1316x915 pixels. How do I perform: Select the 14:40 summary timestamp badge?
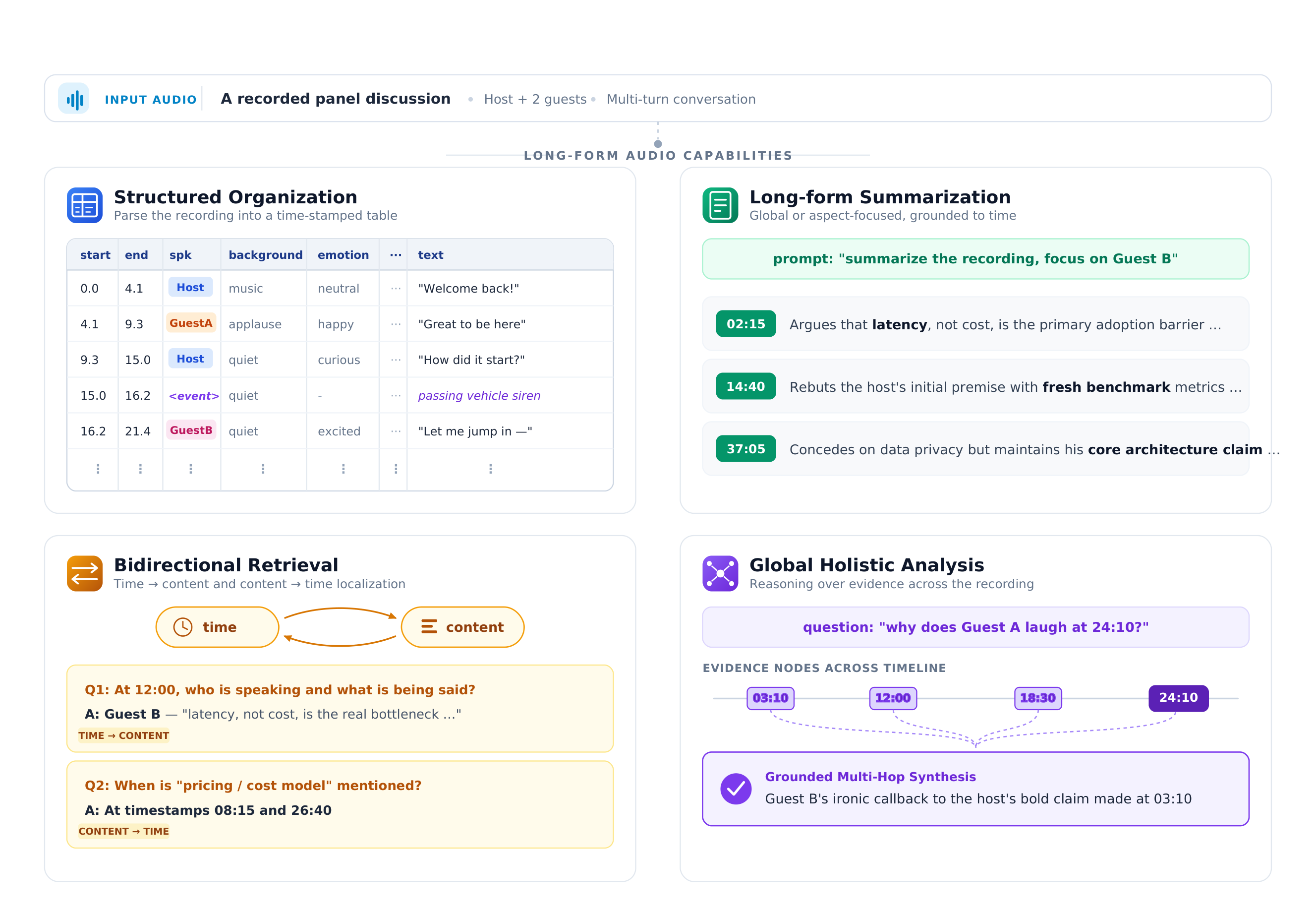tap(746, 386)
